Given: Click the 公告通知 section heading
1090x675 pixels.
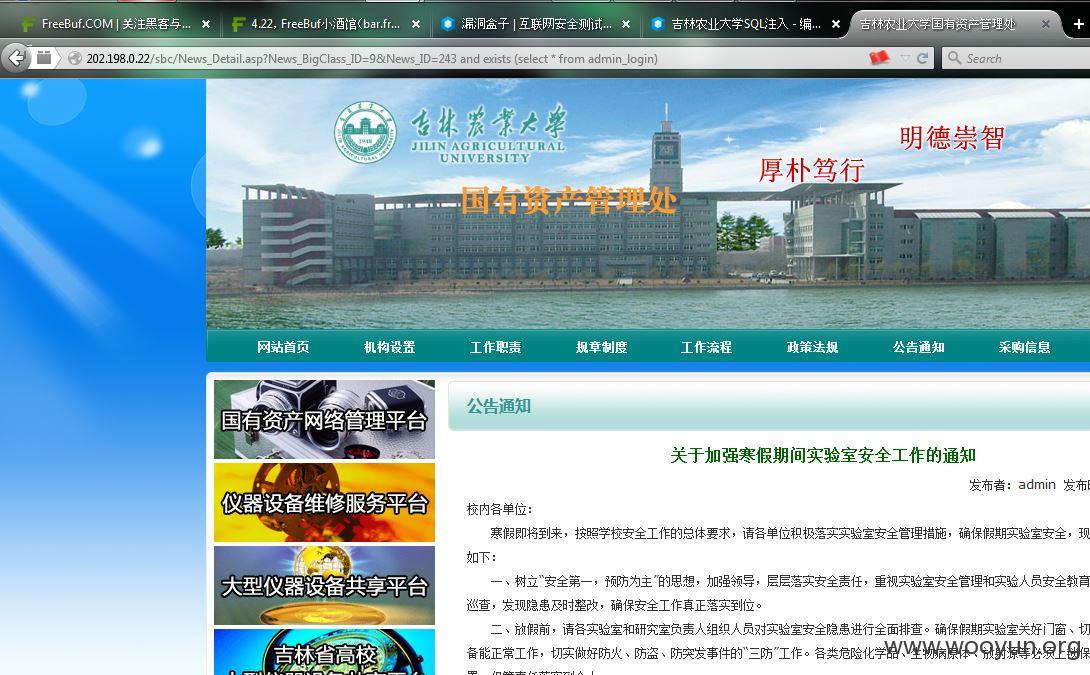Looking at the screenshot, I should tap(499, 406).
